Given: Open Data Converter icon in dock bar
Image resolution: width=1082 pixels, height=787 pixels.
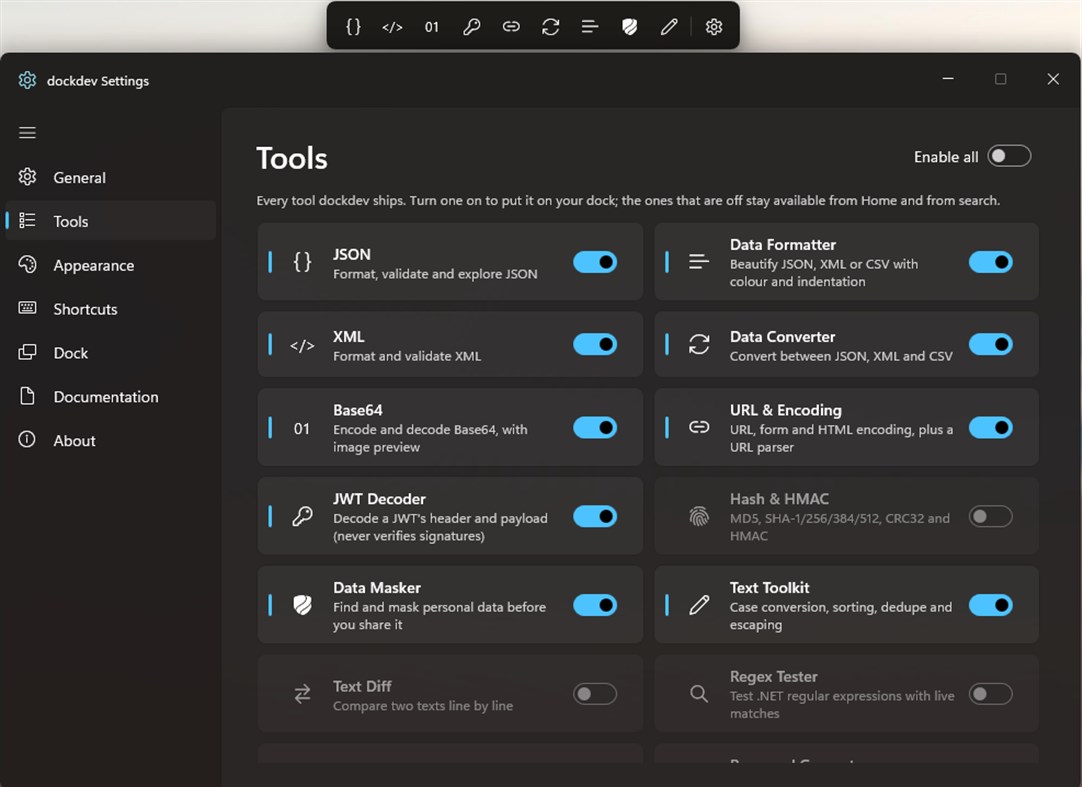Looking at the screenshot, I should coord(550,27).
